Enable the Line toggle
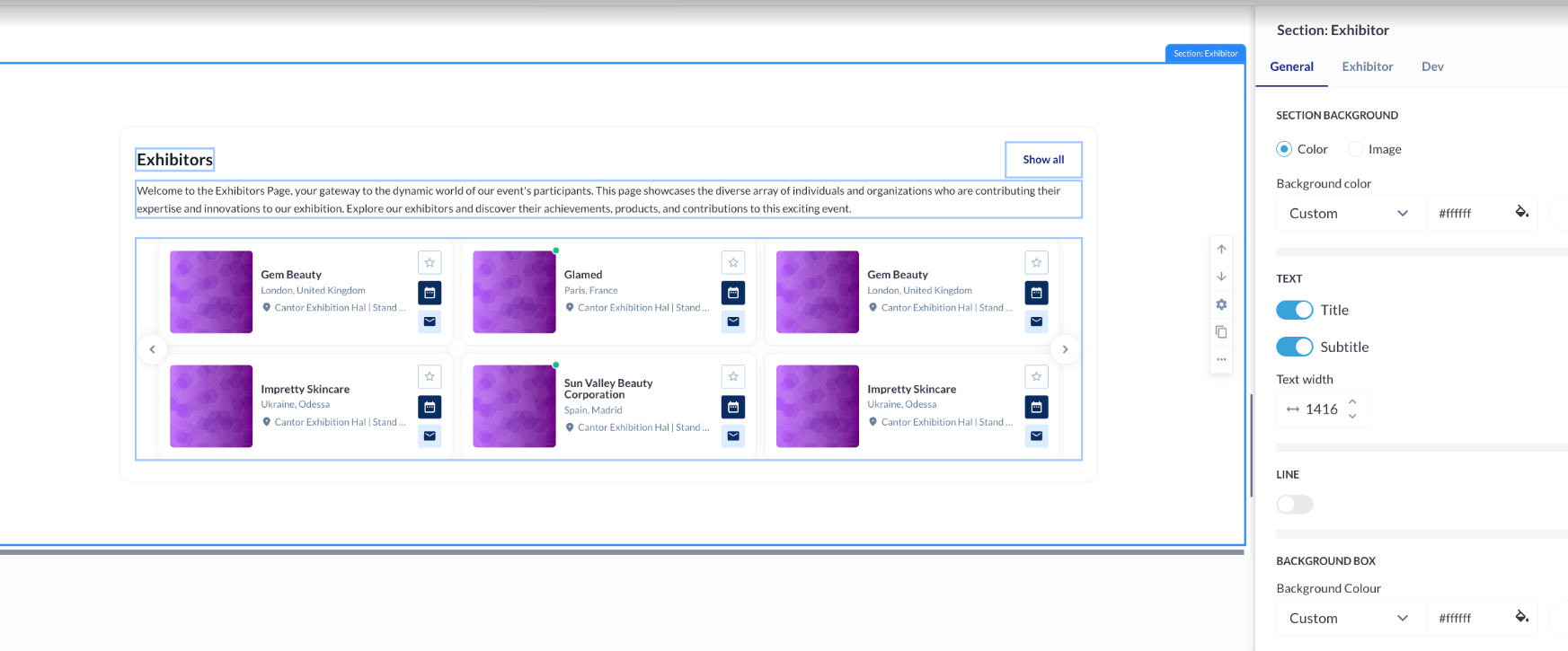This screenshot has width=1568, height=651. click(1294, 505)
